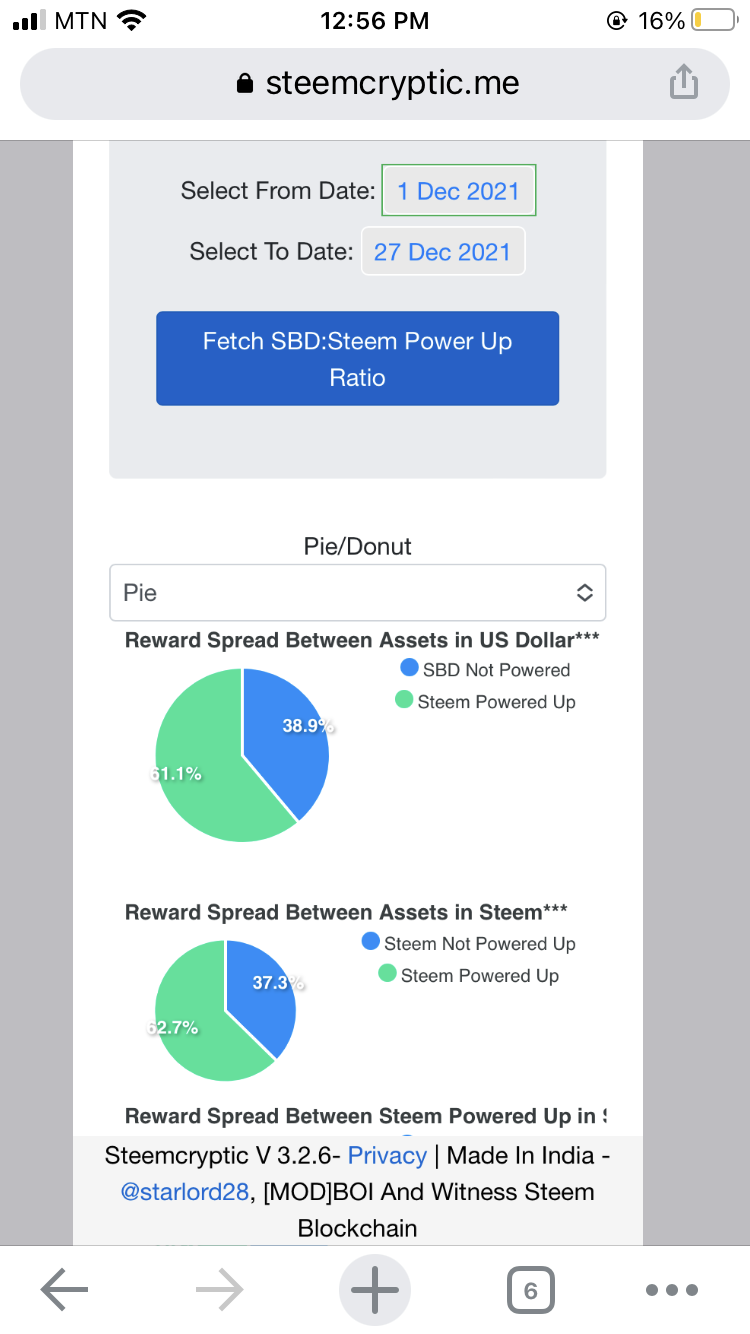Open the Pie/Donut chart type dropdown
Image resolution: width=750 pixels, height=1334 pixels.
coord(357,593)
